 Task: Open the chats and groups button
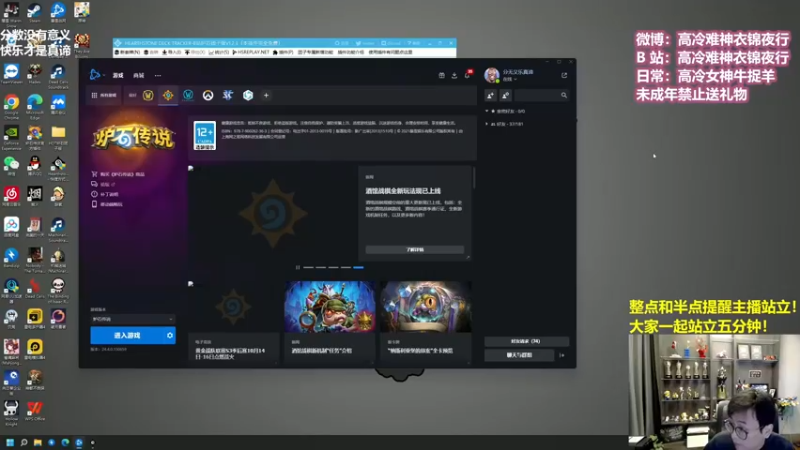[x=519, y=355]
